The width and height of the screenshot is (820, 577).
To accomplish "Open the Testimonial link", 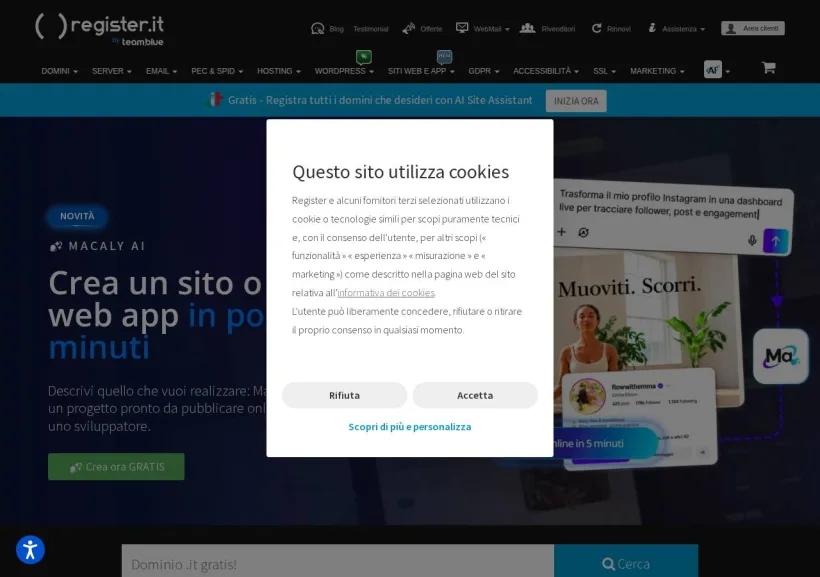I will [x=370, y=29].
